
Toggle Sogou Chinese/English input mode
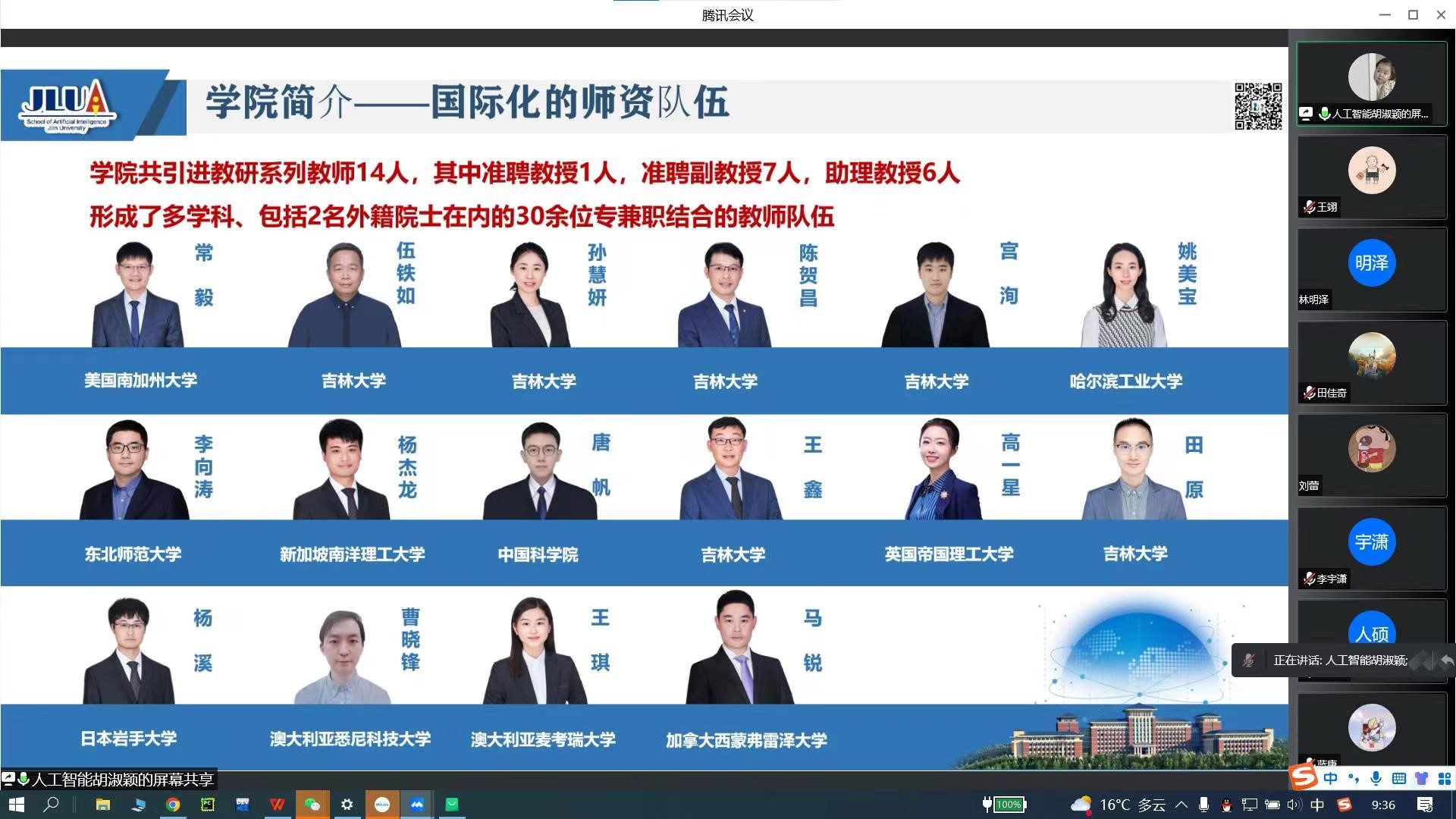coord(1331,779)
